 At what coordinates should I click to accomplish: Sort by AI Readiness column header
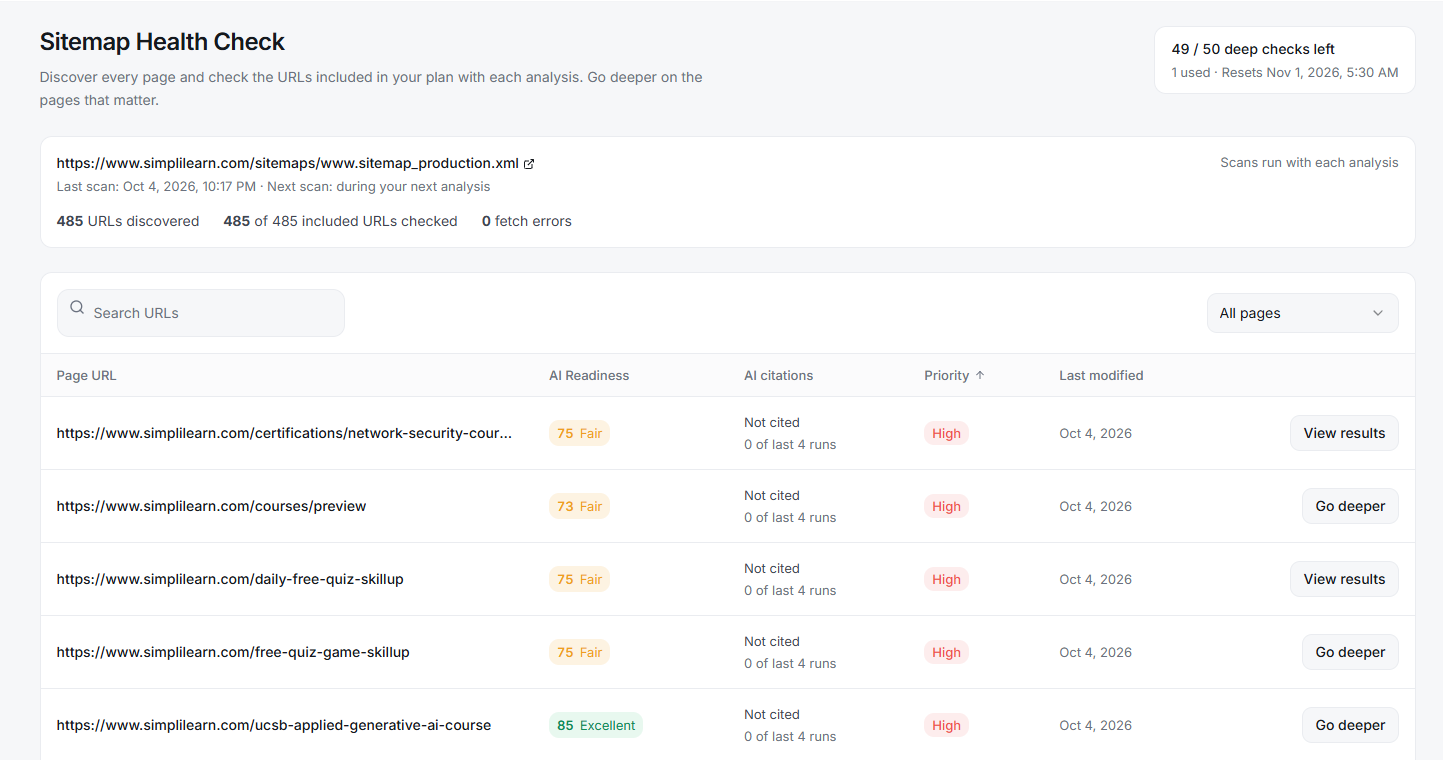click(589, 376)
